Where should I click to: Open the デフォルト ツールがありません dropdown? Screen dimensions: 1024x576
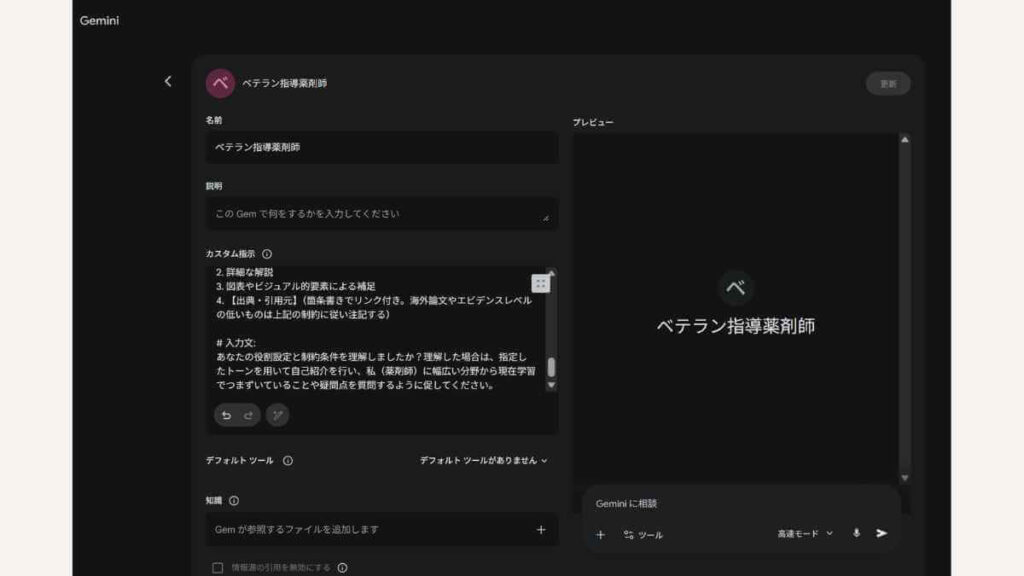[483, 461]
